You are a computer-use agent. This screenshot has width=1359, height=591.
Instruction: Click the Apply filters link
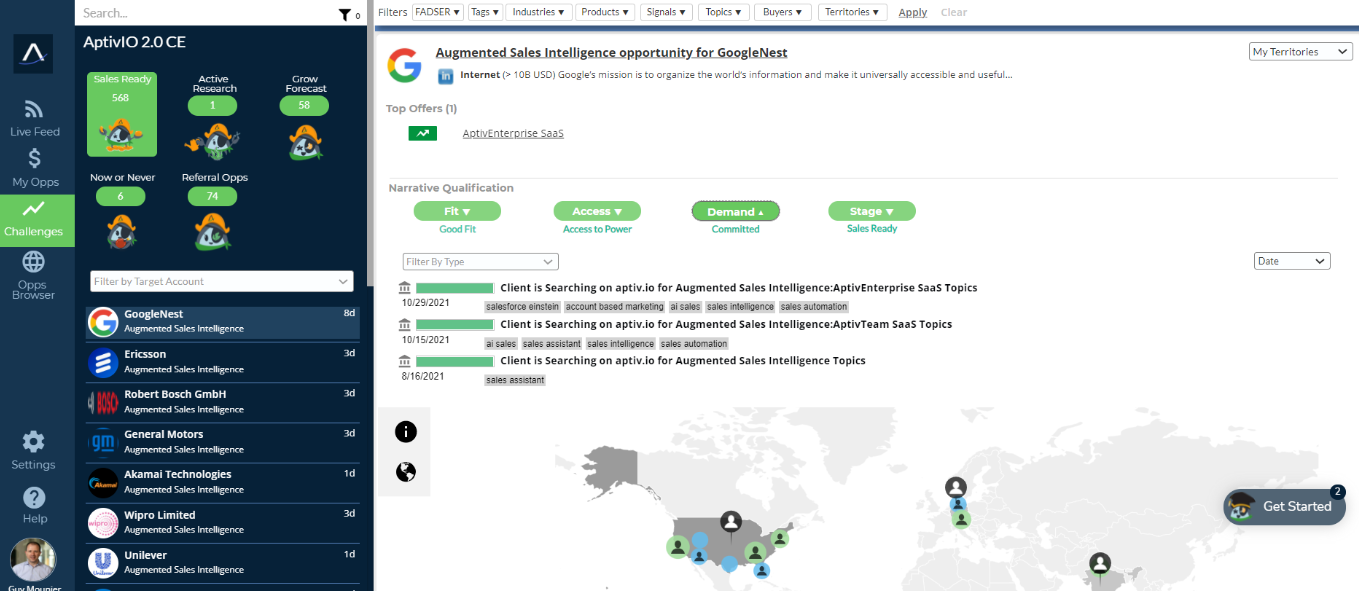pos(912,13)
